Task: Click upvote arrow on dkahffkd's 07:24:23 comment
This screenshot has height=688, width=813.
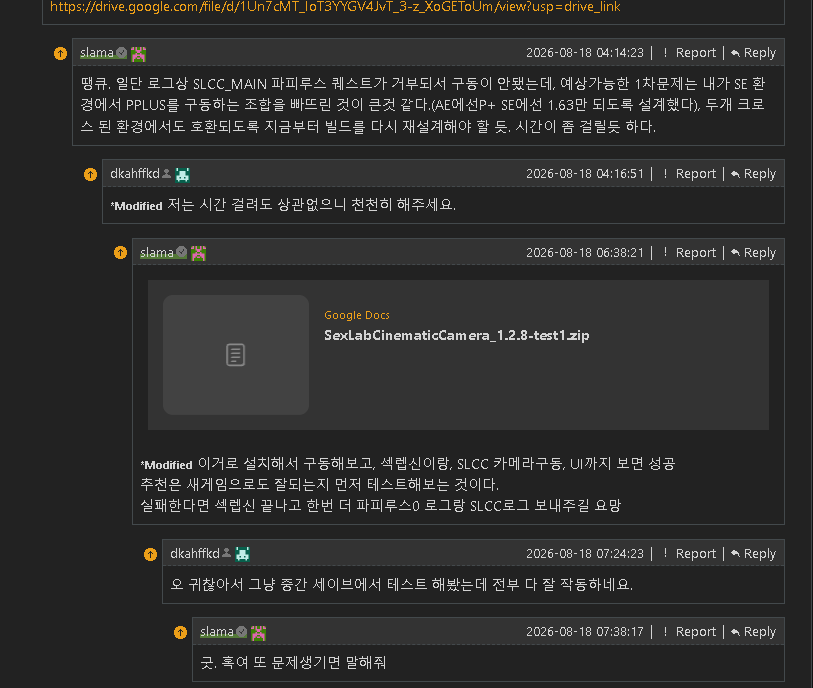Action: click(x=150, y=554)
